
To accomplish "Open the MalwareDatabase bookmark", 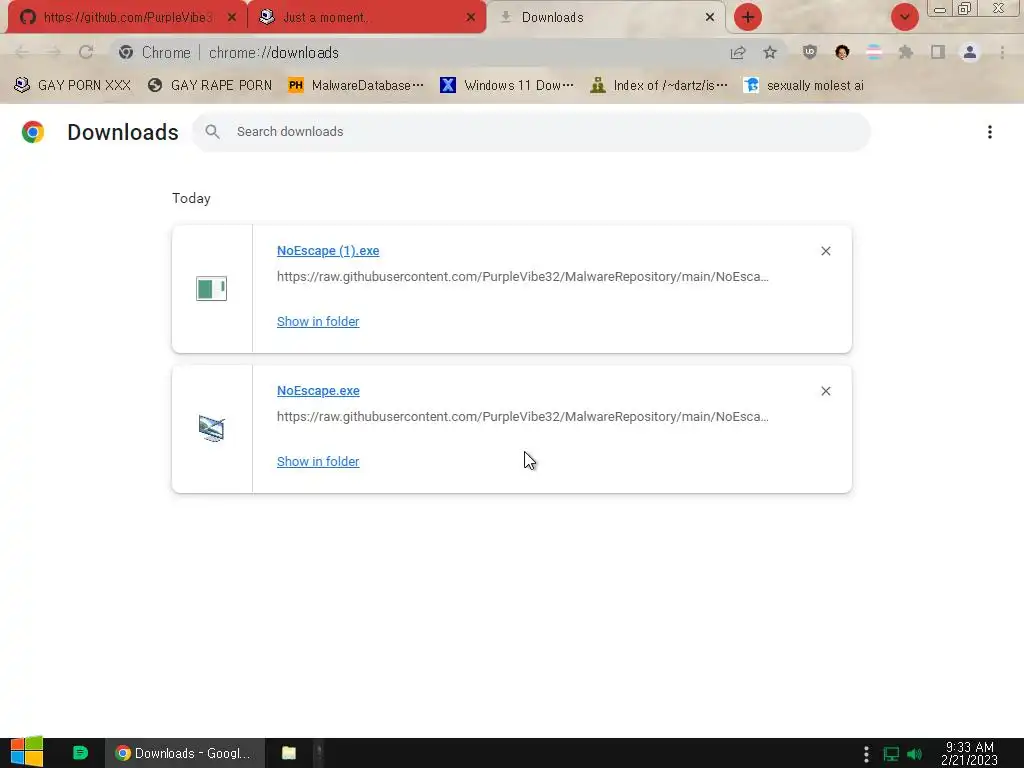I will coord(357,86).
